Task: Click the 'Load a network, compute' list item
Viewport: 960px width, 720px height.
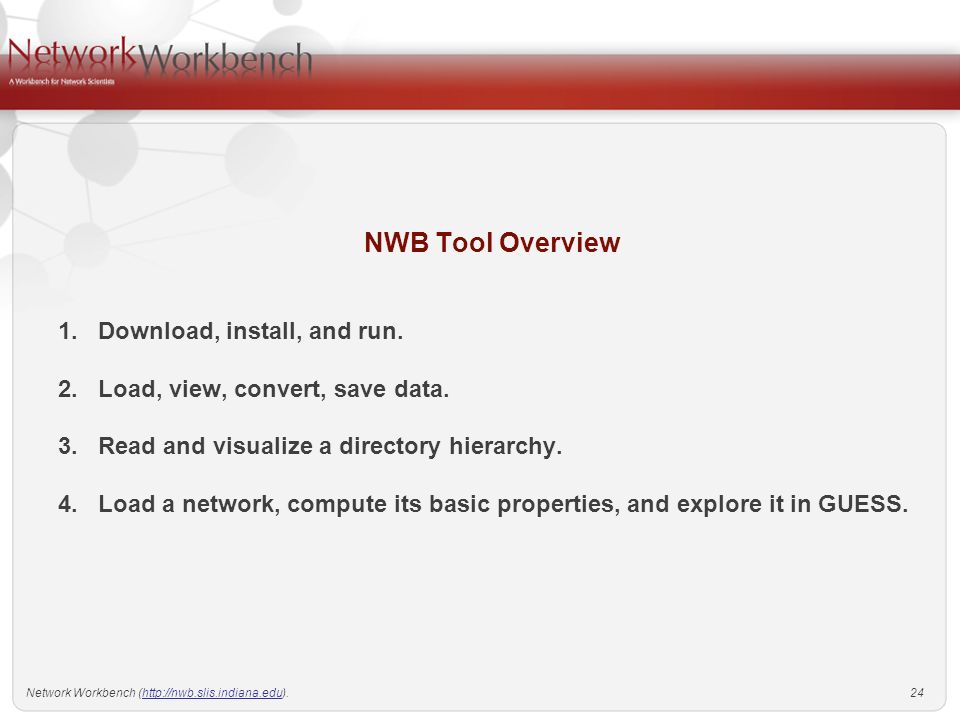Action: point(503,504)
